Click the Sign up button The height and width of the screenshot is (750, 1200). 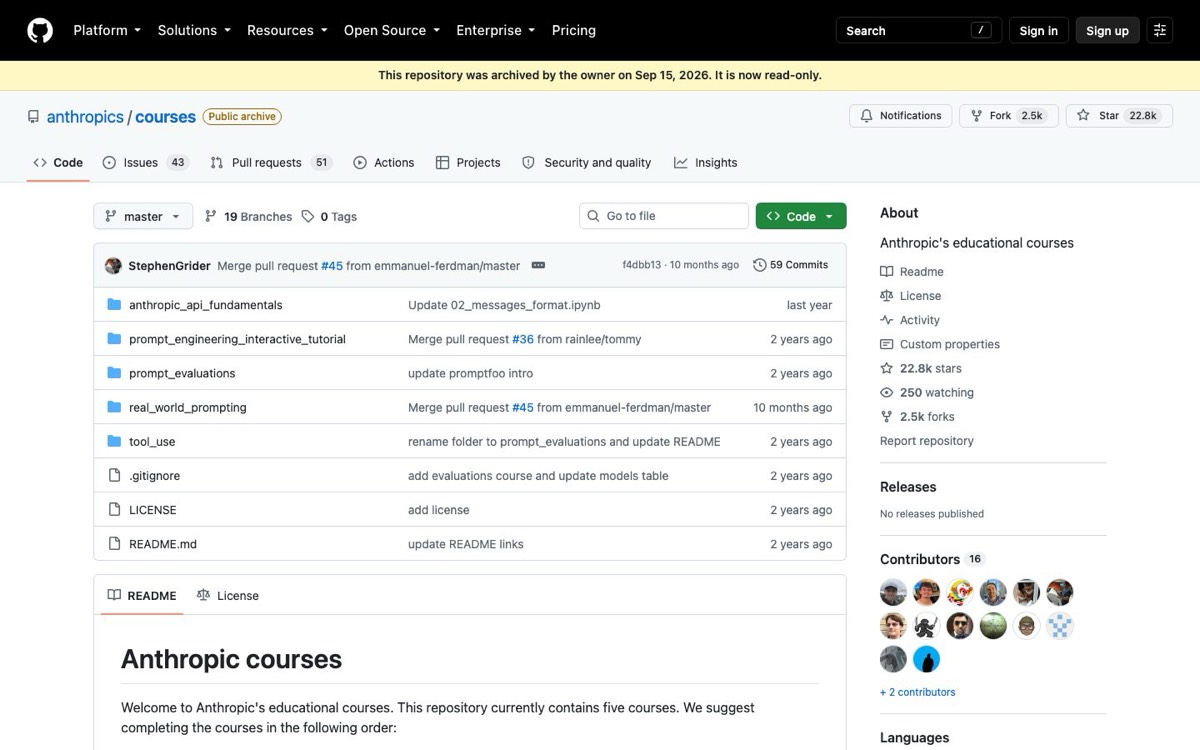[1108, 30]
